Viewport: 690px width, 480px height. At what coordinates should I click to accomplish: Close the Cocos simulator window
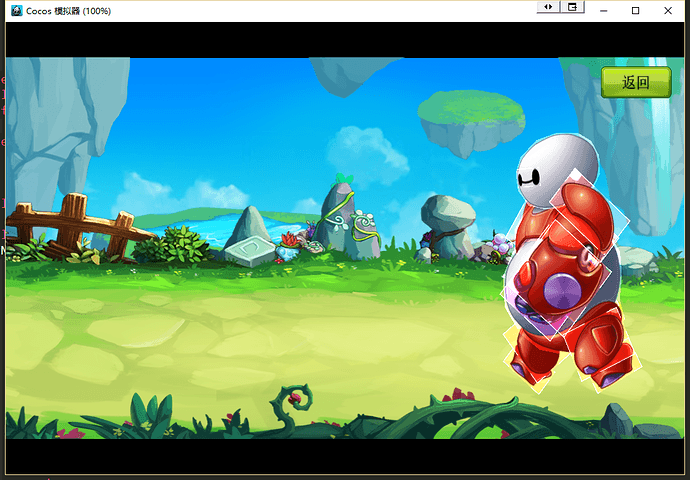point(668,11)
